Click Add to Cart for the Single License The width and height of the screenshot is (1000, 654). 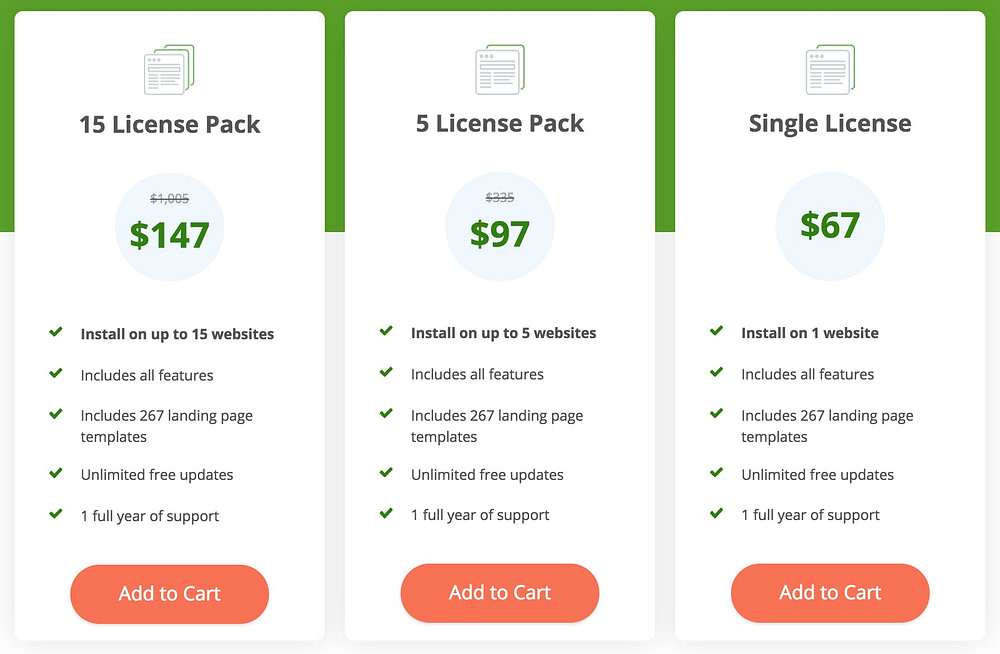830,593
